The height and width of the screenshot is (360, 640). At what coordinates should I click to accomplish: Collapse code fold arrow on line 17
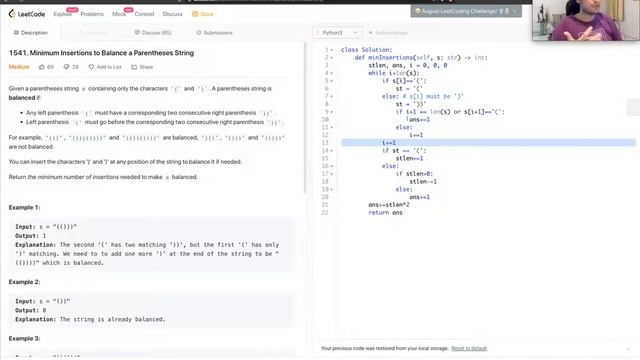coord(332,174)
